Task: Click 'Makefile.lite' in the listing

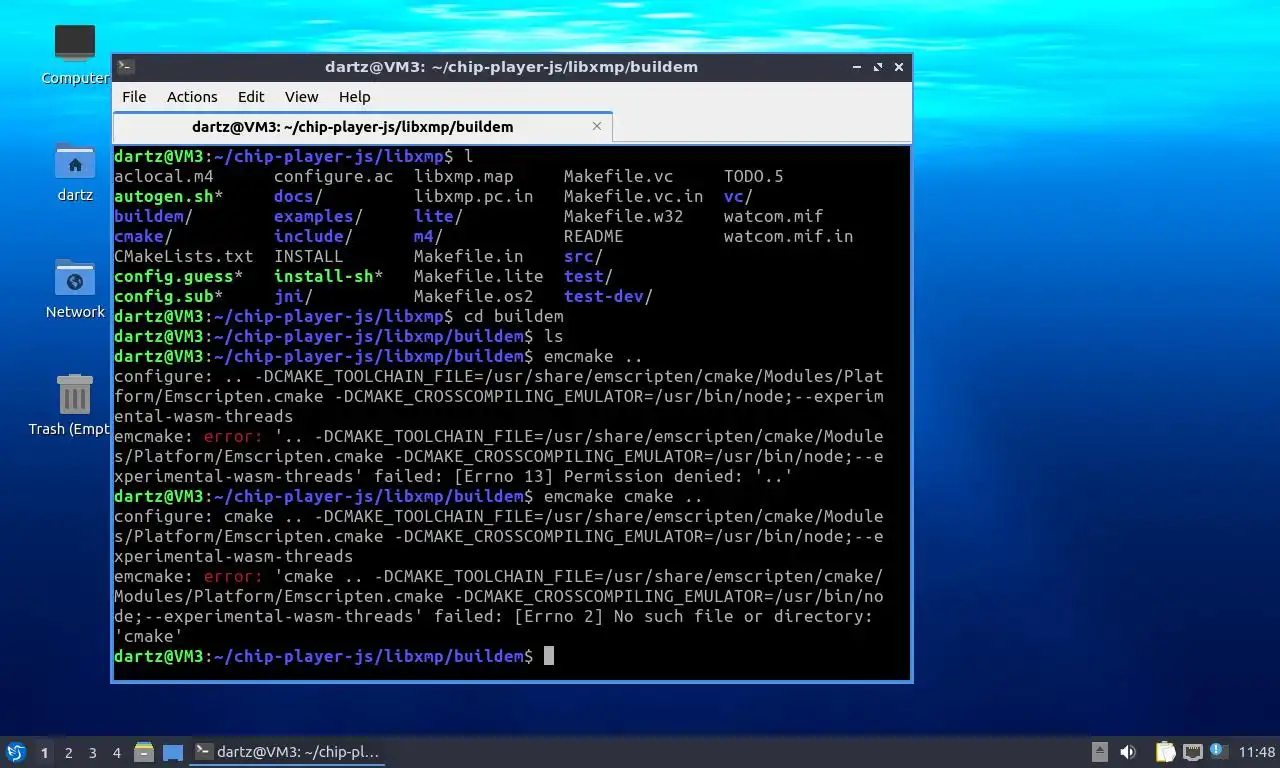Action: [x=479, y=276]
